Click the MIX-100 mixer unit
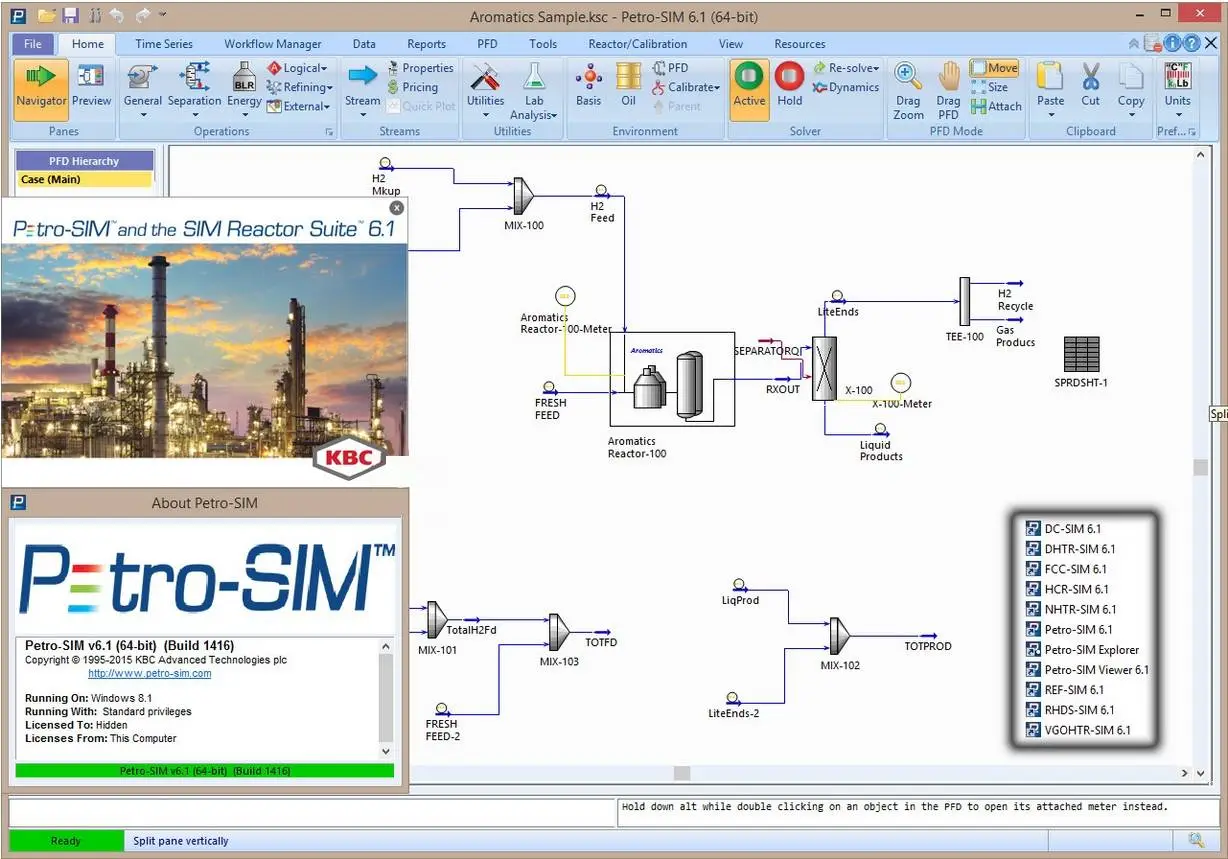 click(523, 196)
